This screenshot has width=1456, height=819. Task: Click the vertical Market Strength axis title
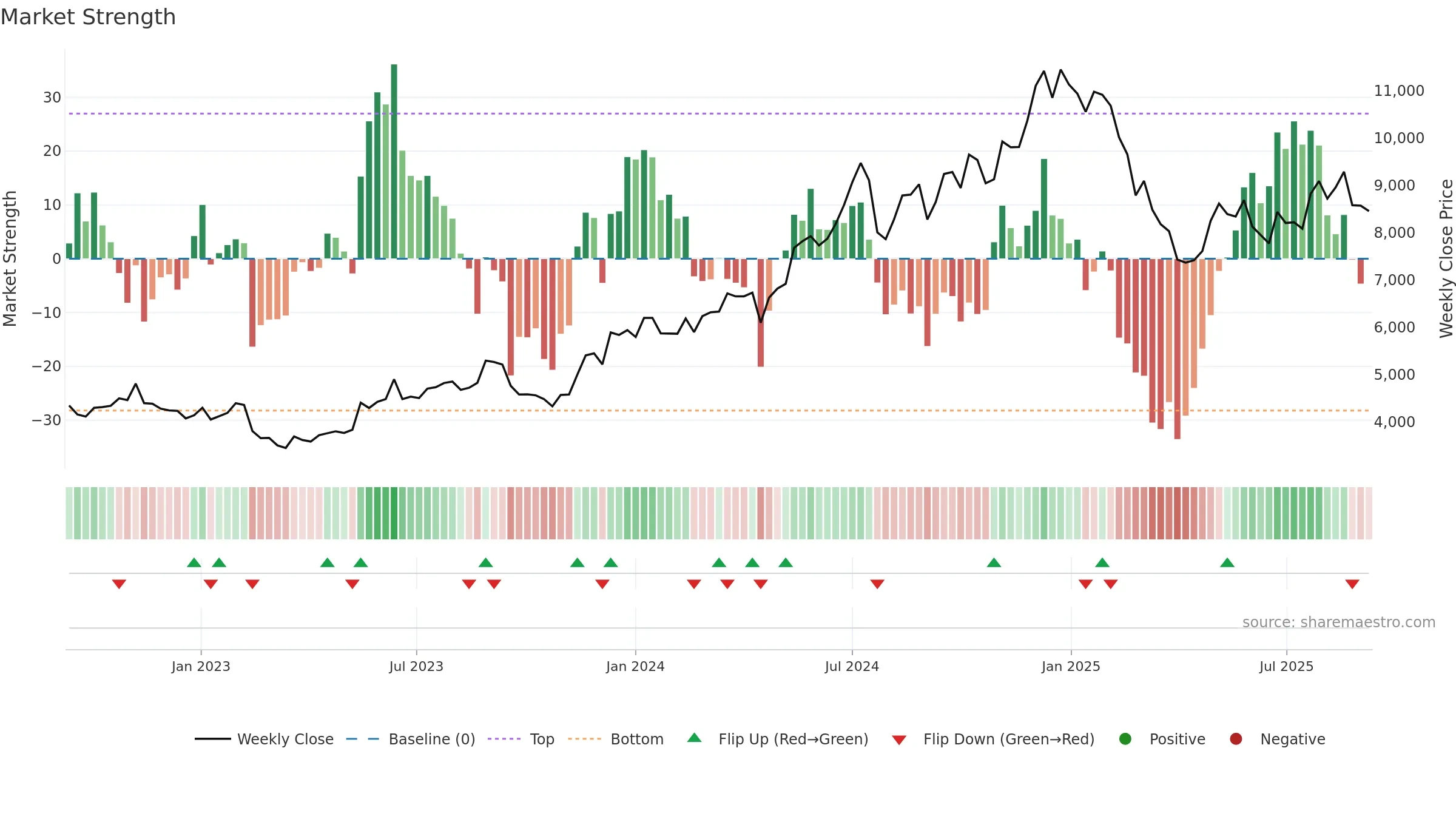coord(10,258)
